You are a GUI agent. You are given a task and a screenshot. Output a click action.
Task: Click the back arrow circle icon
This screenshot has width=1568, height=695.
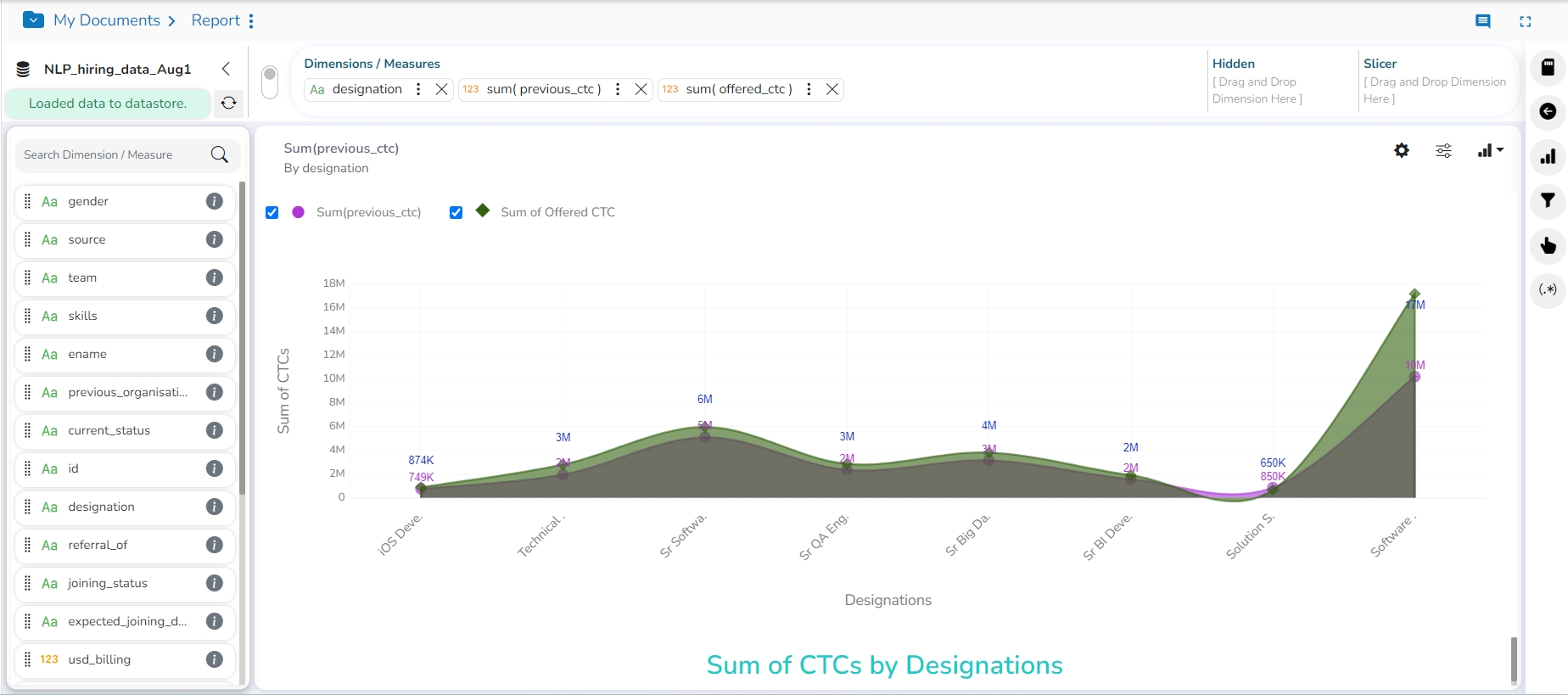(x=1548, y=111)
